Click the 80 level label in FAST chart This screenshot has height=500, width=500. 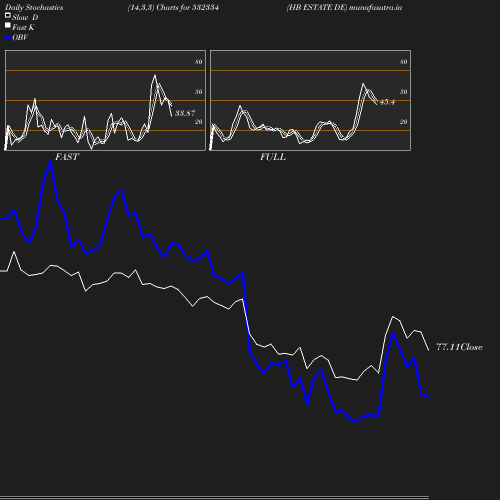click(199, 62)
